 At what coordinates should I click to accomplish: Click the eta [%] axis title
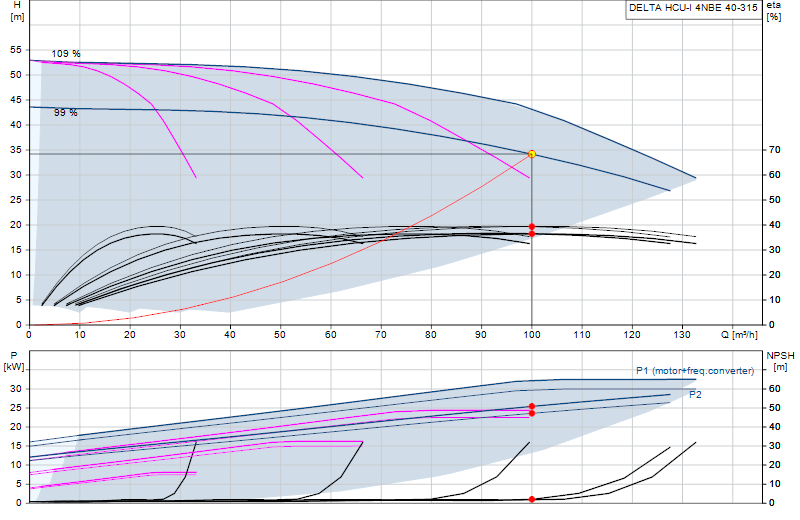click(774, 11)
